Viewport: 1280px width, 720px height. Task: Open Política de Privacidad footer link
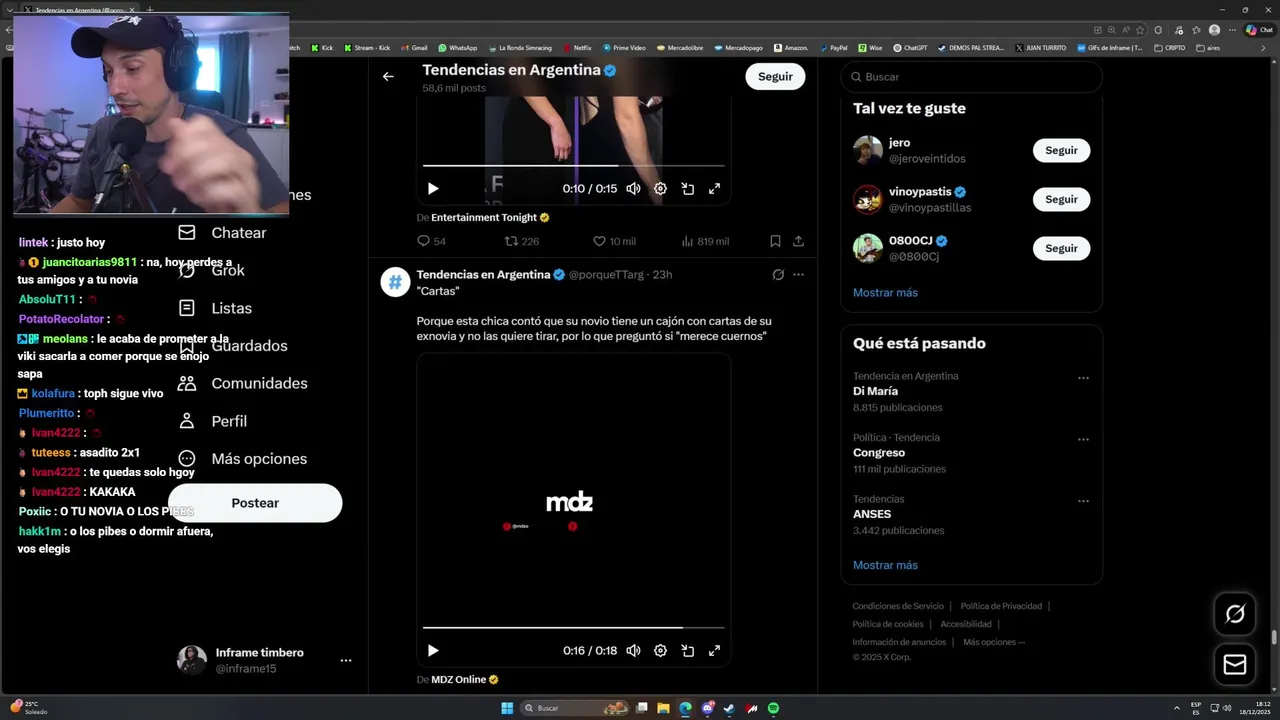[x=1001, y=606]
